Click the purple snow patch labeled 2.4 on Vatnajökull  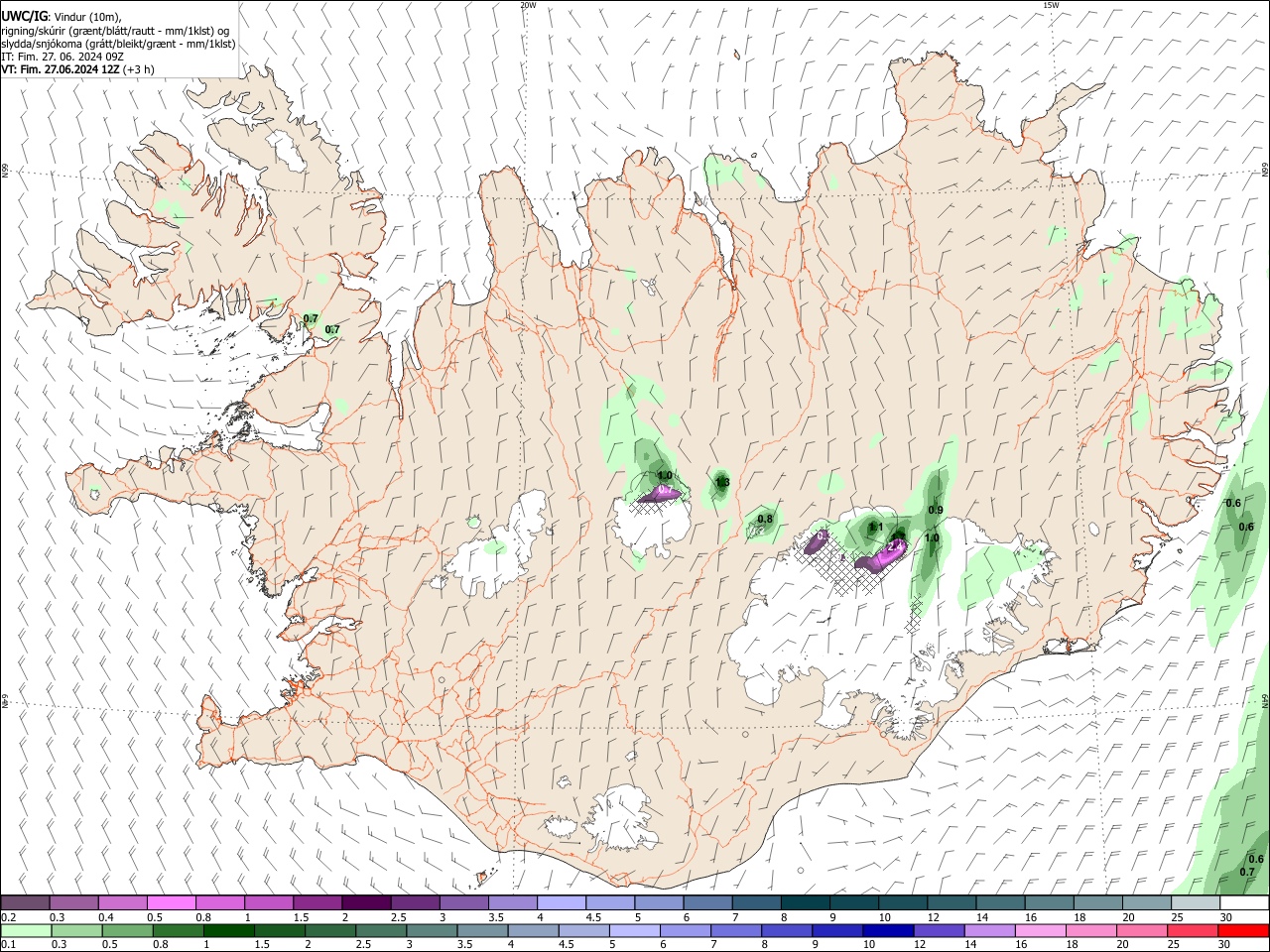(x=880, y=558)
